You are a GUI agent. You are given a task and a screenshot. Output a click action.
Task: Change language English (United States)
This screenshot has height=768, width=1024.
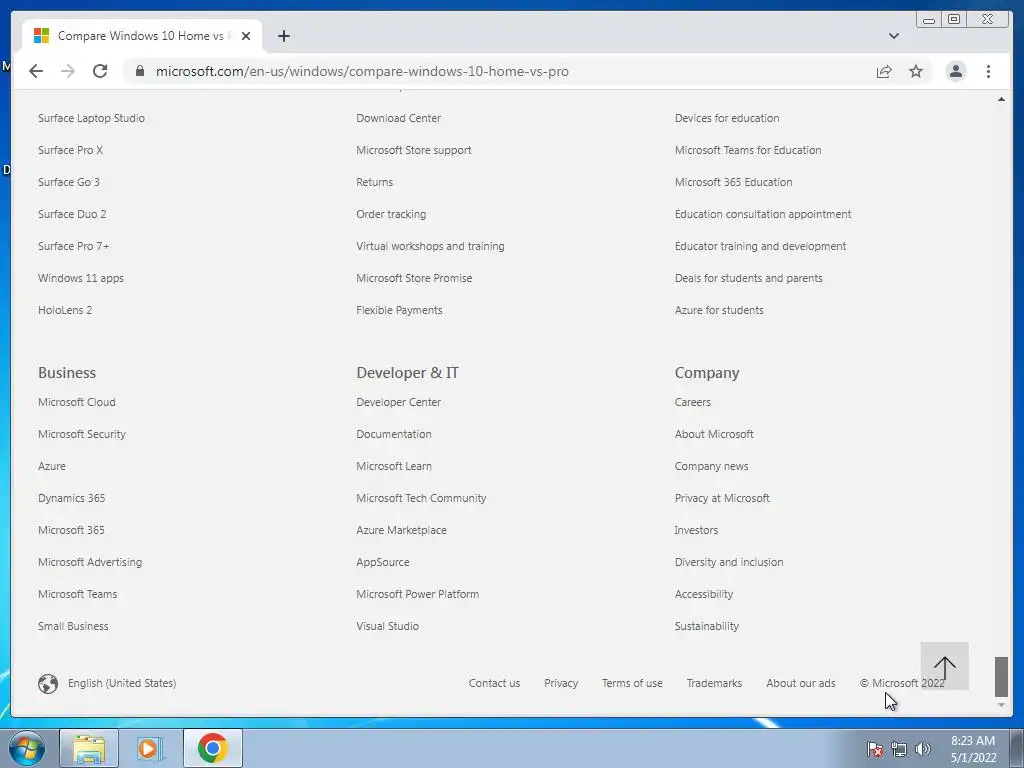pos(122,683)
